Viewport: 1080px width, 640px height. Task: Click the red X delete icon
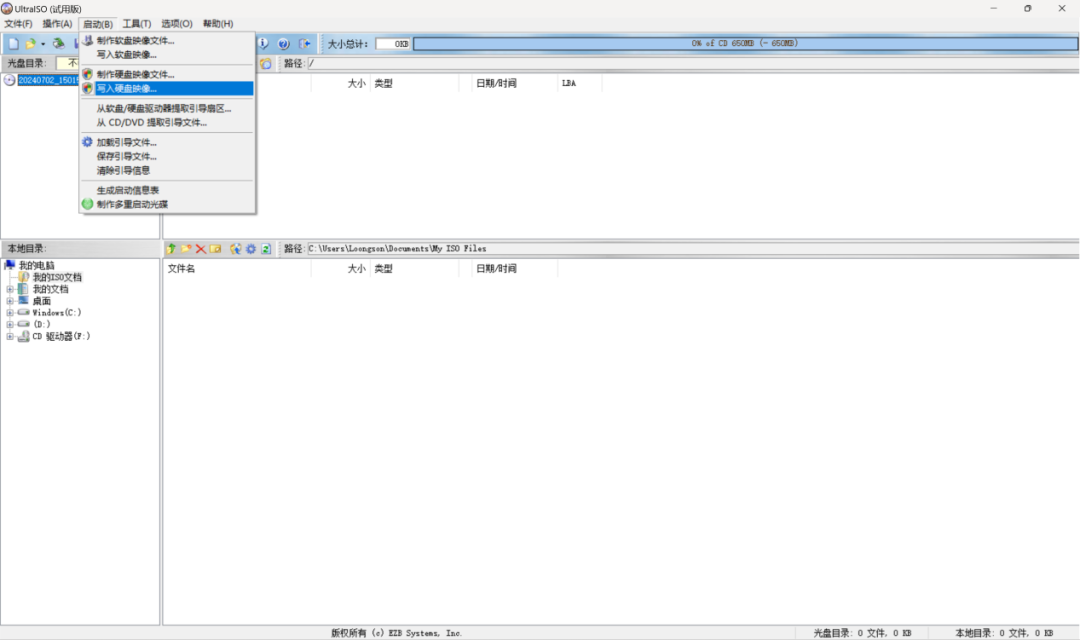coord(200,249)
